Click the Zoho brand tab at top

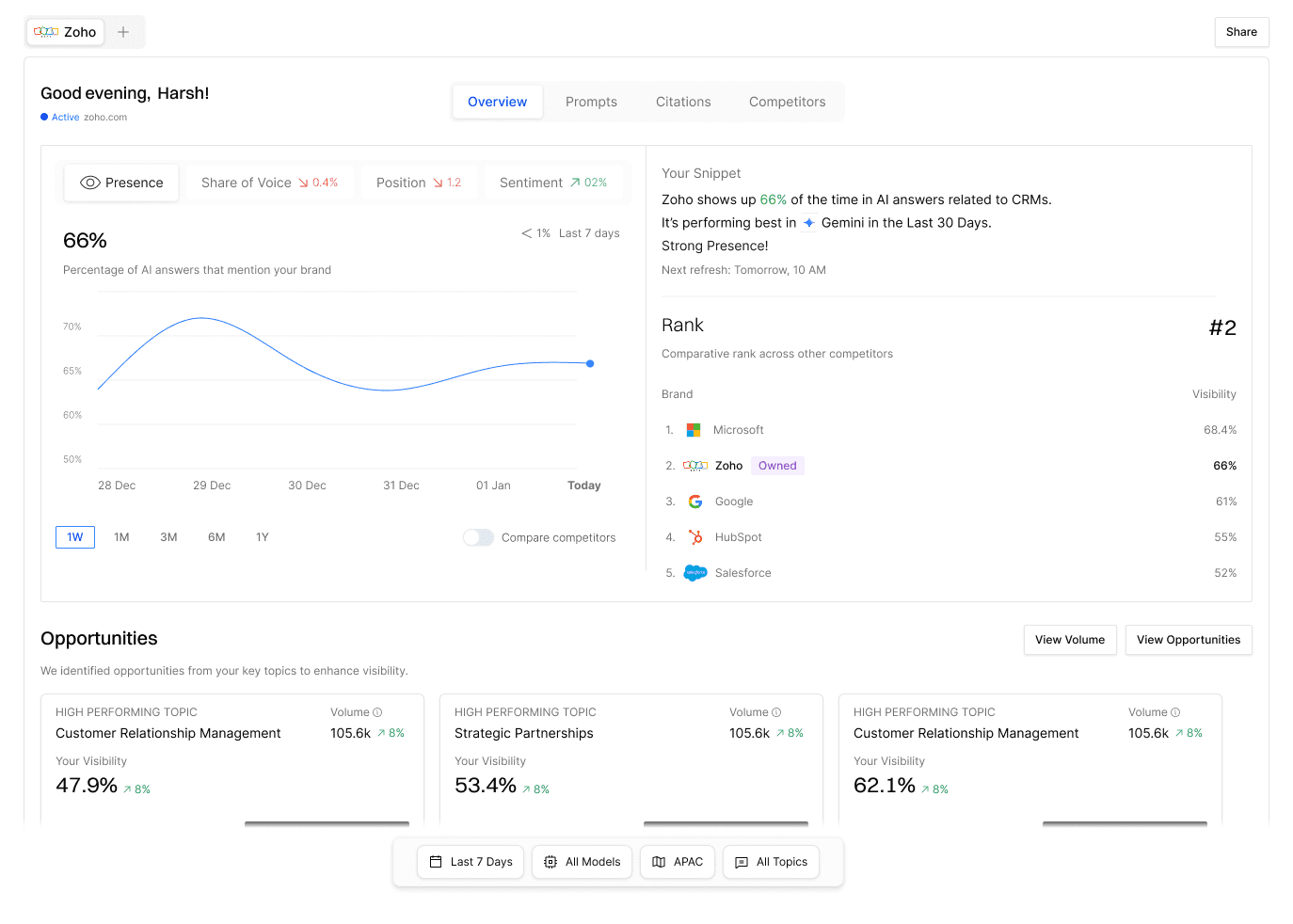point(65,32)
